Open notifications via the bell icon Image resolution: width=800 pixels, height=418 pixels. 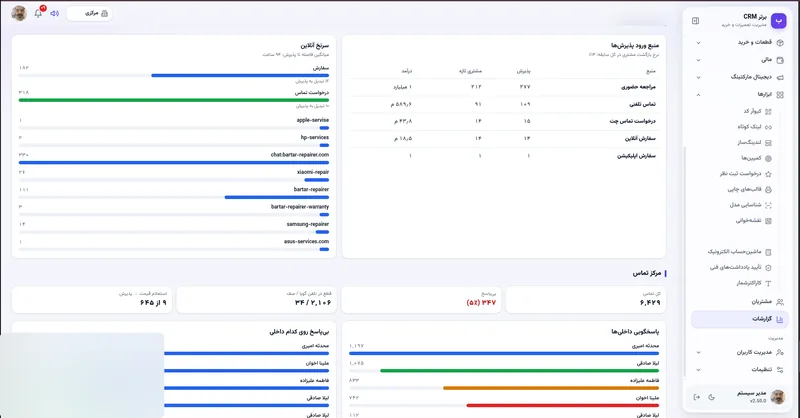38,13
